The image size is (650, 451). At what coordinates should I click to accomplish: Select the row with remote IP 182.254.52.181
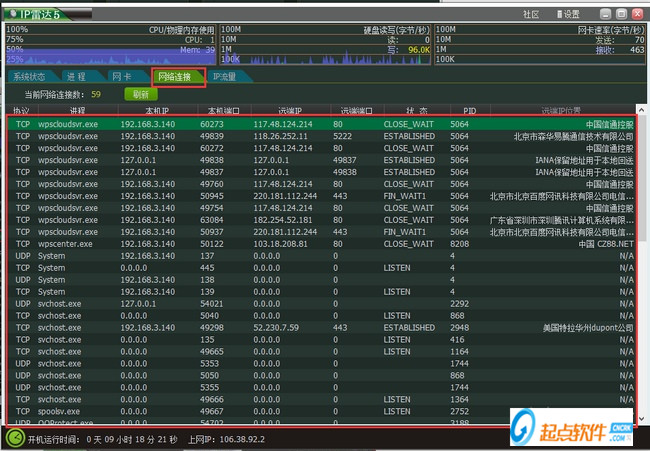pos(321,220)
